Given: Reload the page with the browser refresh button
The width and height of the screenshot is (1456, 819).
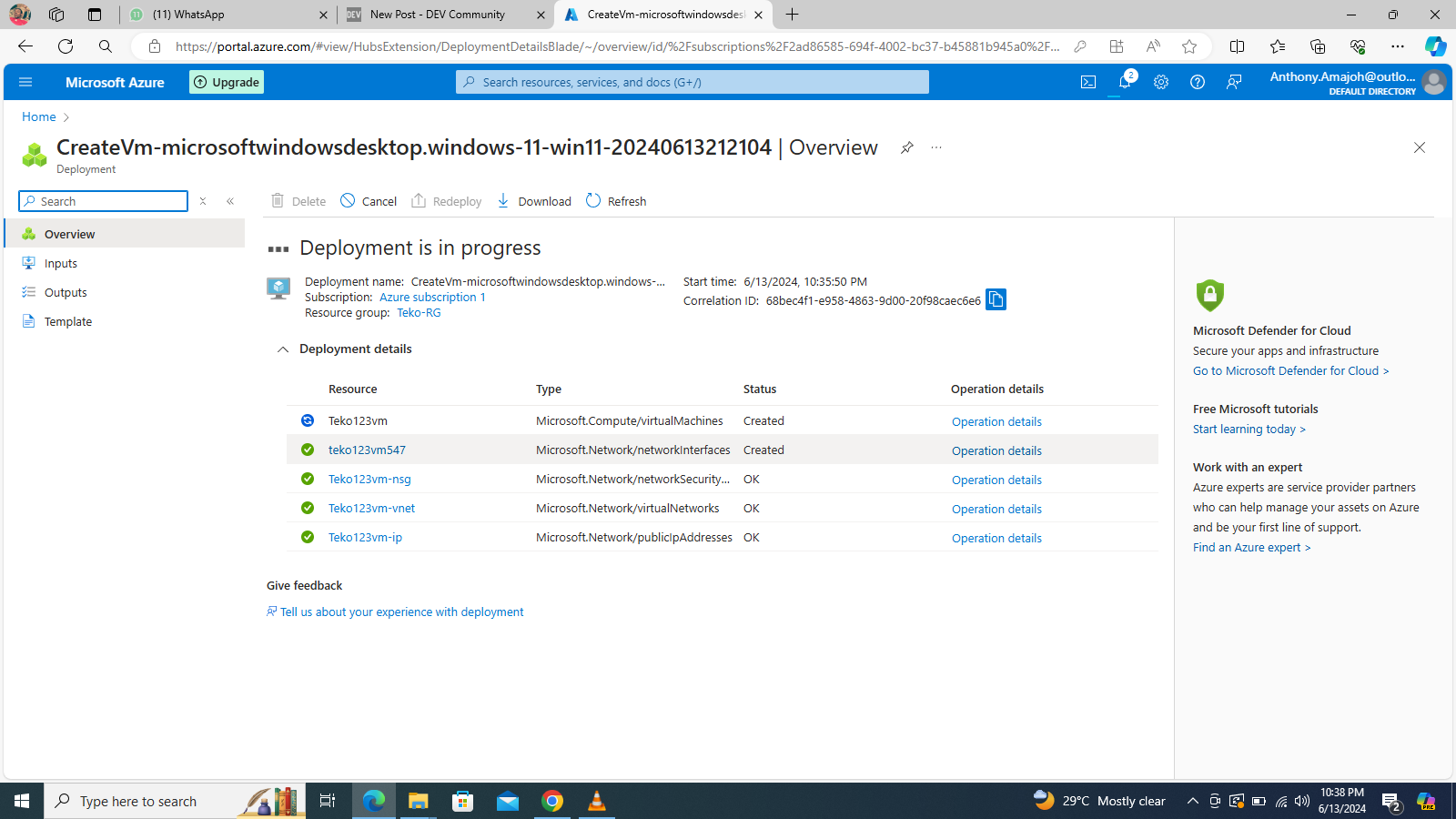Looking at the screenshot, I should coord(66,46).
